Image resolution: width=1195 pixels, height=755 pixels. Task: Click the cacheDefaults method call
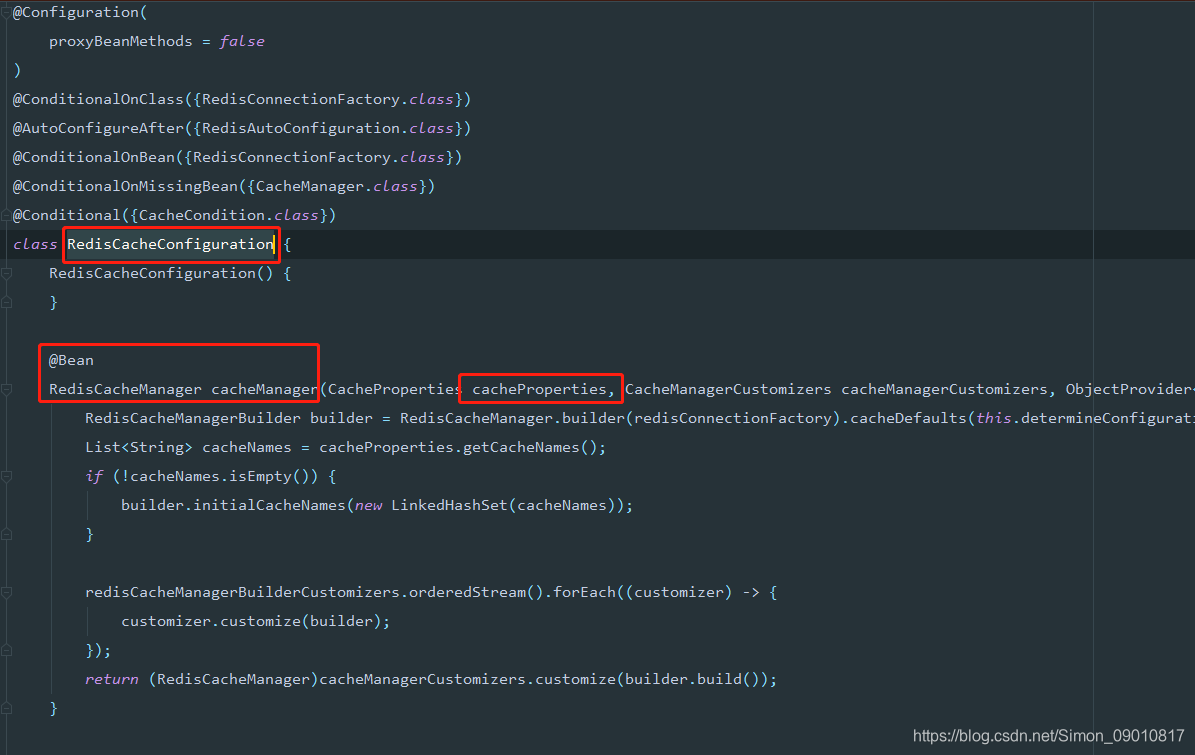(908, 418)
